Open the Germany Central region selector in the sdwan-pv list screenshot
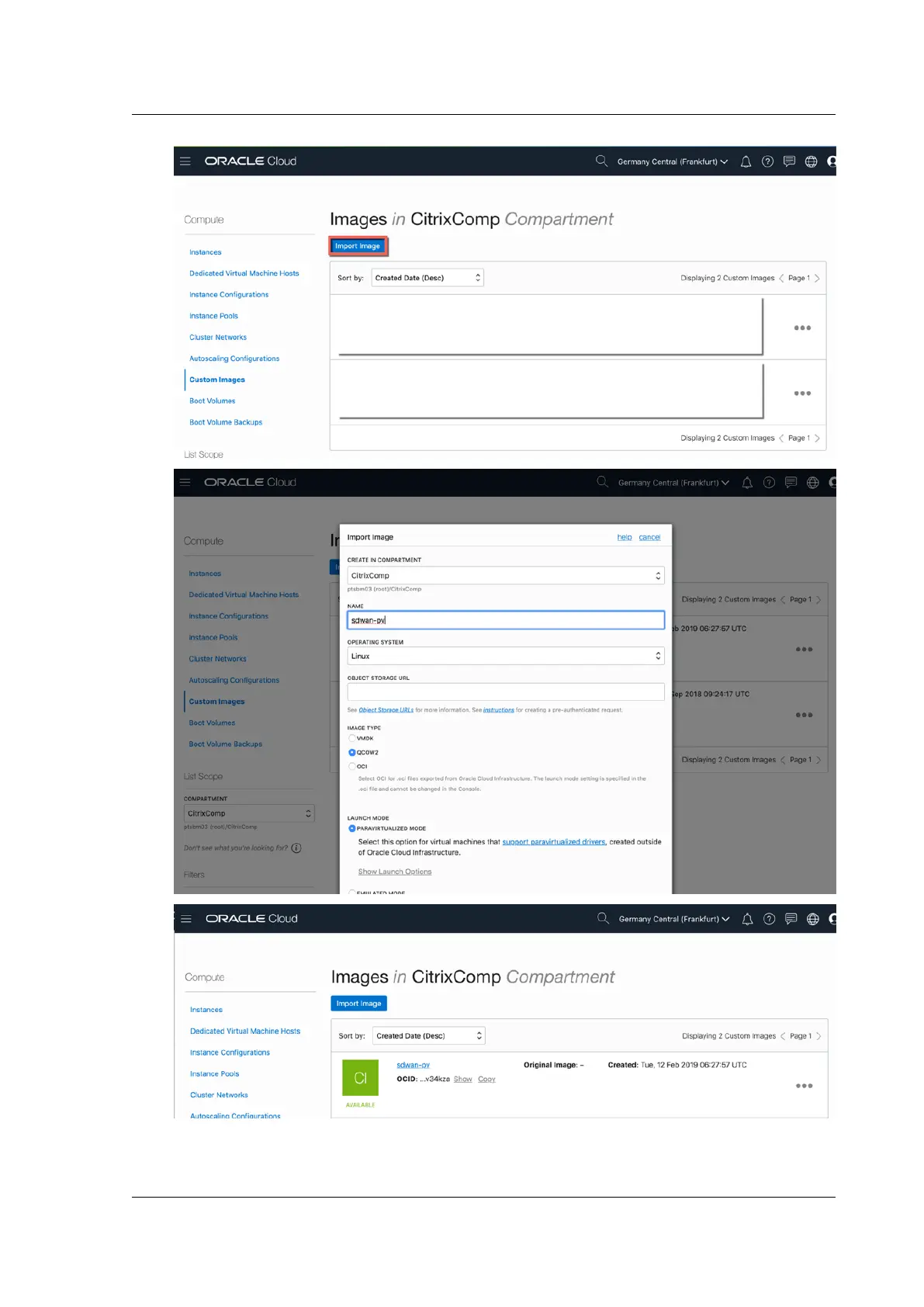The width and height of the screenshot is (924, 1307). 674,919
